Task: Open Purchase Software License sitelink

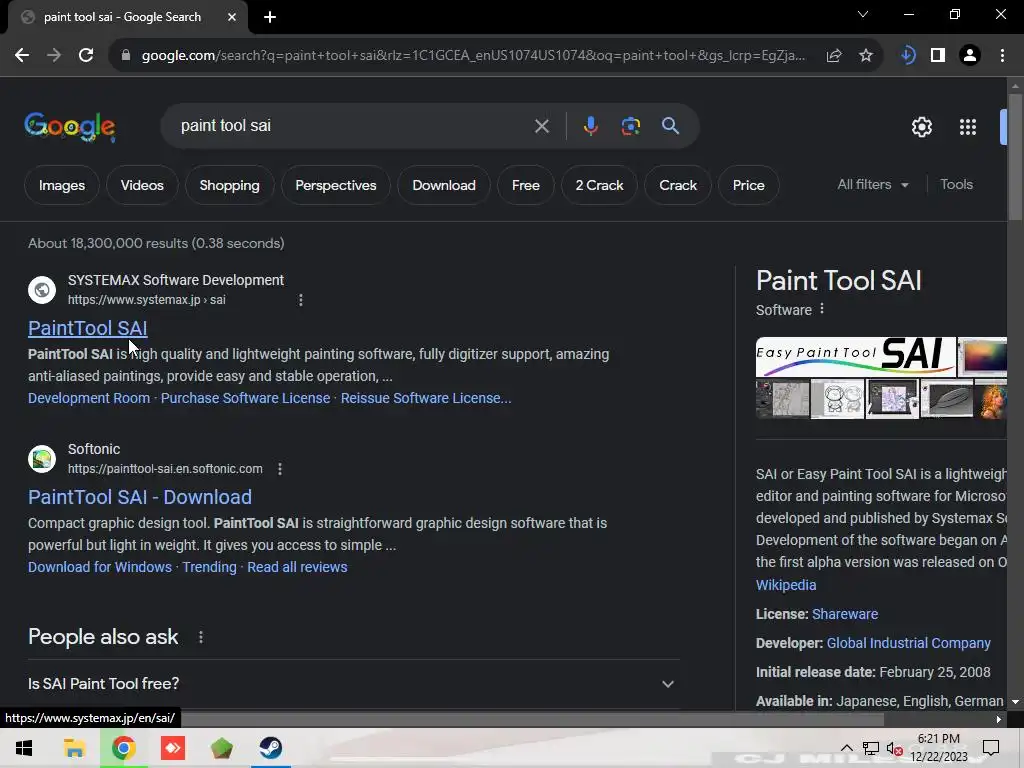Action: (x=246, y=398)
